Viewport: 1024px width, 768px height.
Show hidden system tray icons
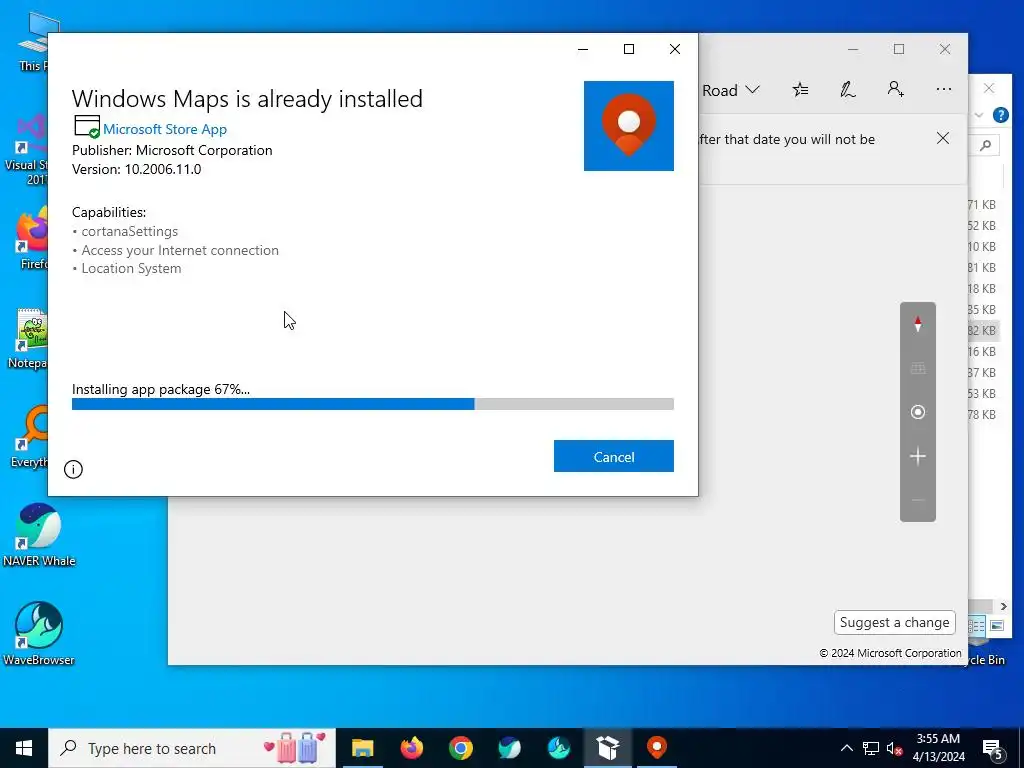[x=846, y=748]
